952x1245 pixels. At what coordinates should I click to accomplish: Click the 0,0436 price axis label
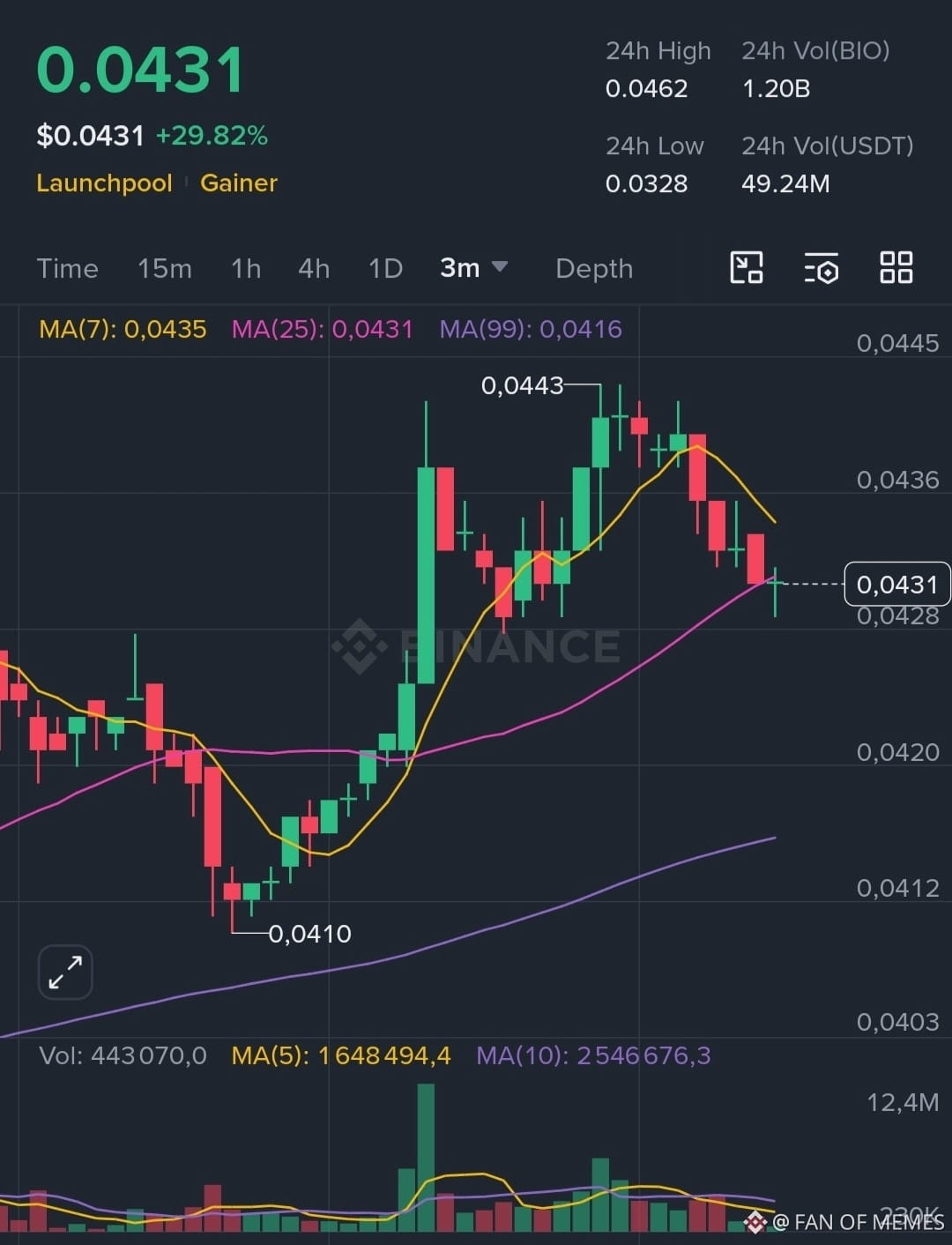(897, 480)
